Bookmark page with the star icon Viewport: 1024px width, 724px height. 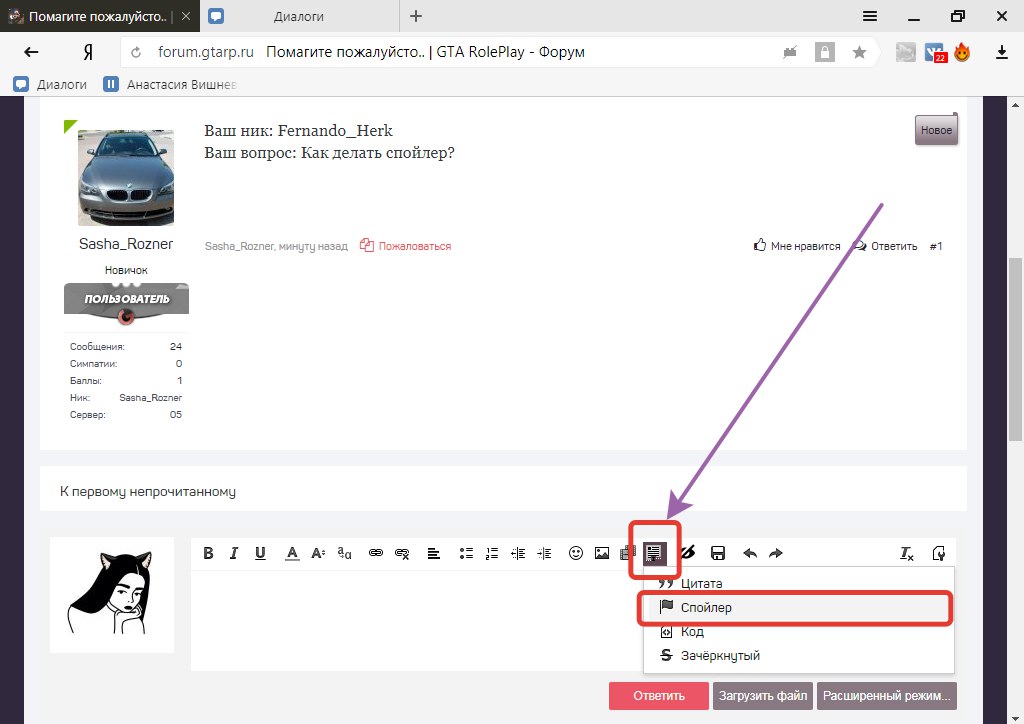[859, 52]
